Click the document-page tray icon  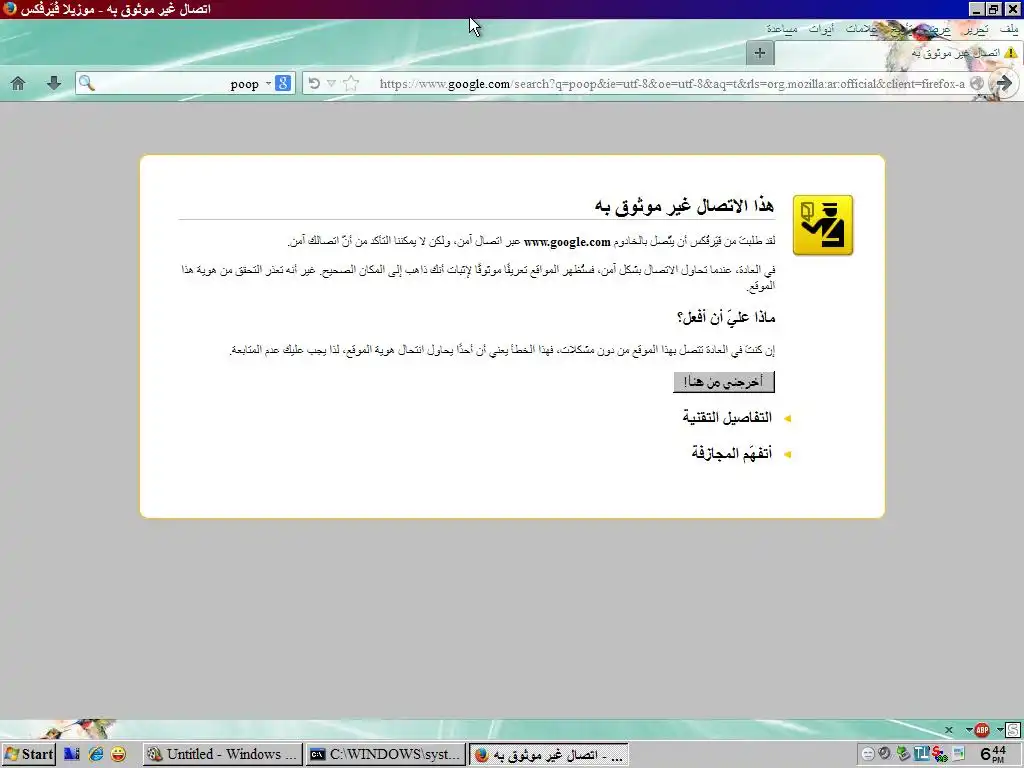[x=959, y=754]
